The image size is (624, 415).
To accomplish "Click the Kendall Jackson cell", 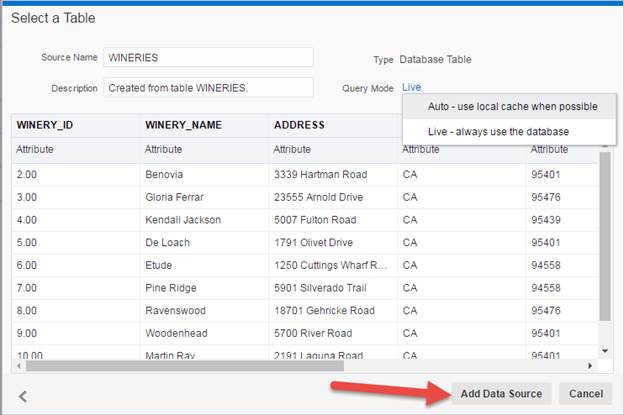I will (x=181, y=220).
